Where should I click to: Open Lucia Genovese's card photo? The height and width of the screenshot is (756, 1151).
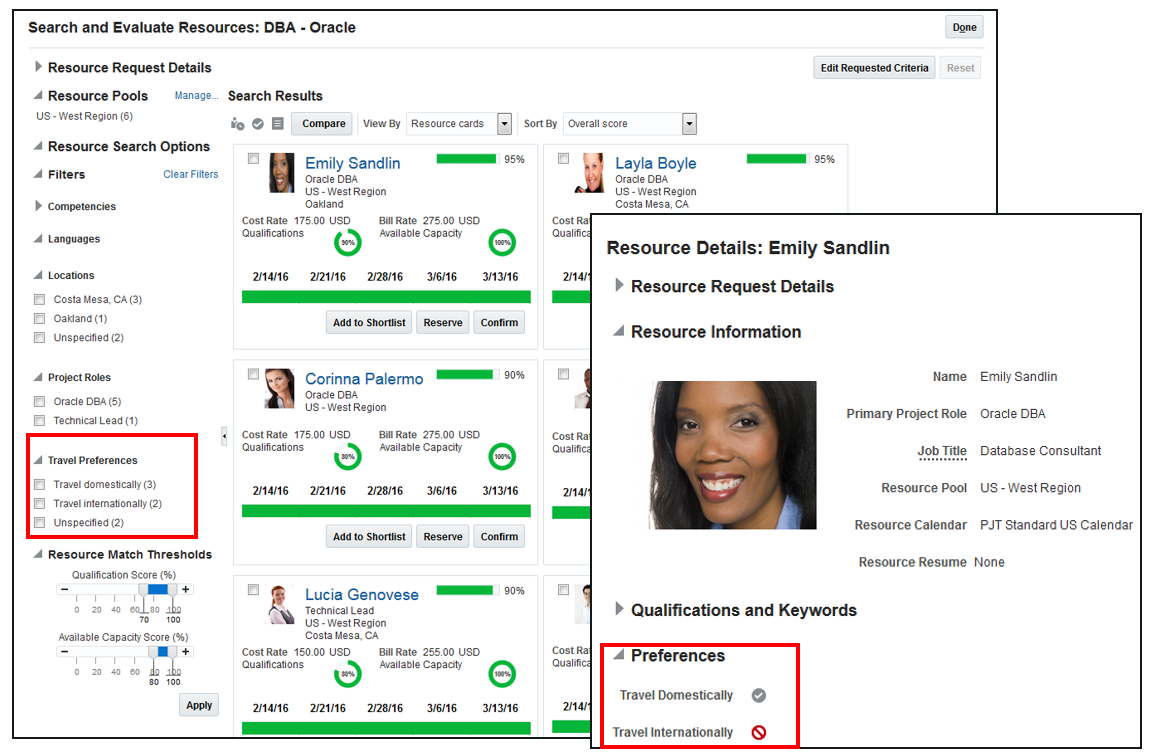point(280,604)
